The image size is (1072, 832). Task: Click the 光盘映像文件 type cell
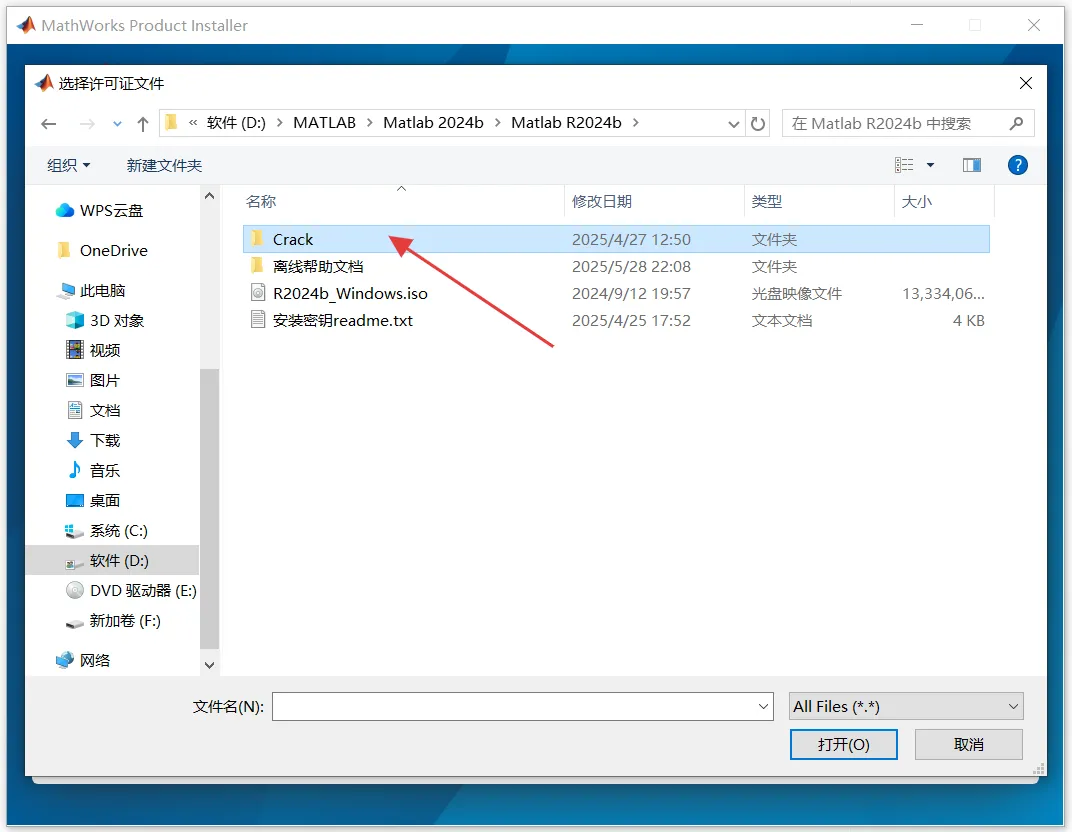[796, 293]
